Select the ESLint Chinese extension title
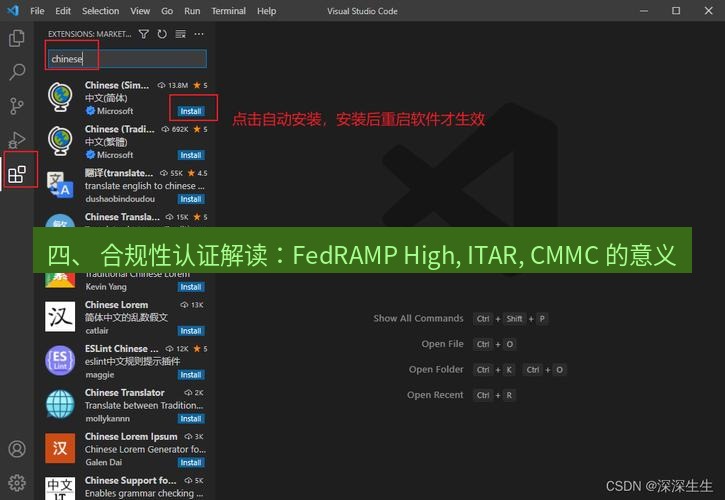The width and height of the screenshot is (725, 500). coord(122,349)
